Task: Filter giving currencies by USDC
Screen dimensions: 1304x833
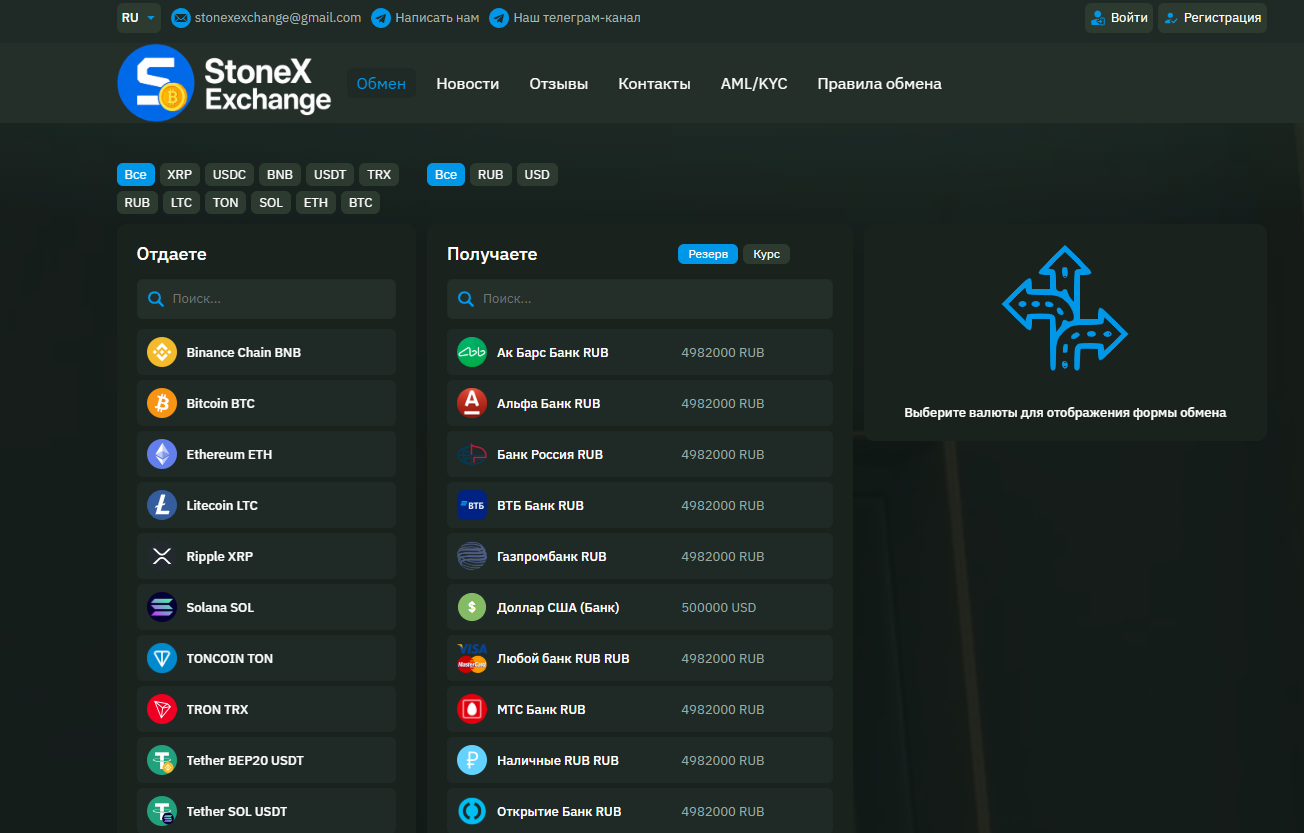Action: coord(230,175)
